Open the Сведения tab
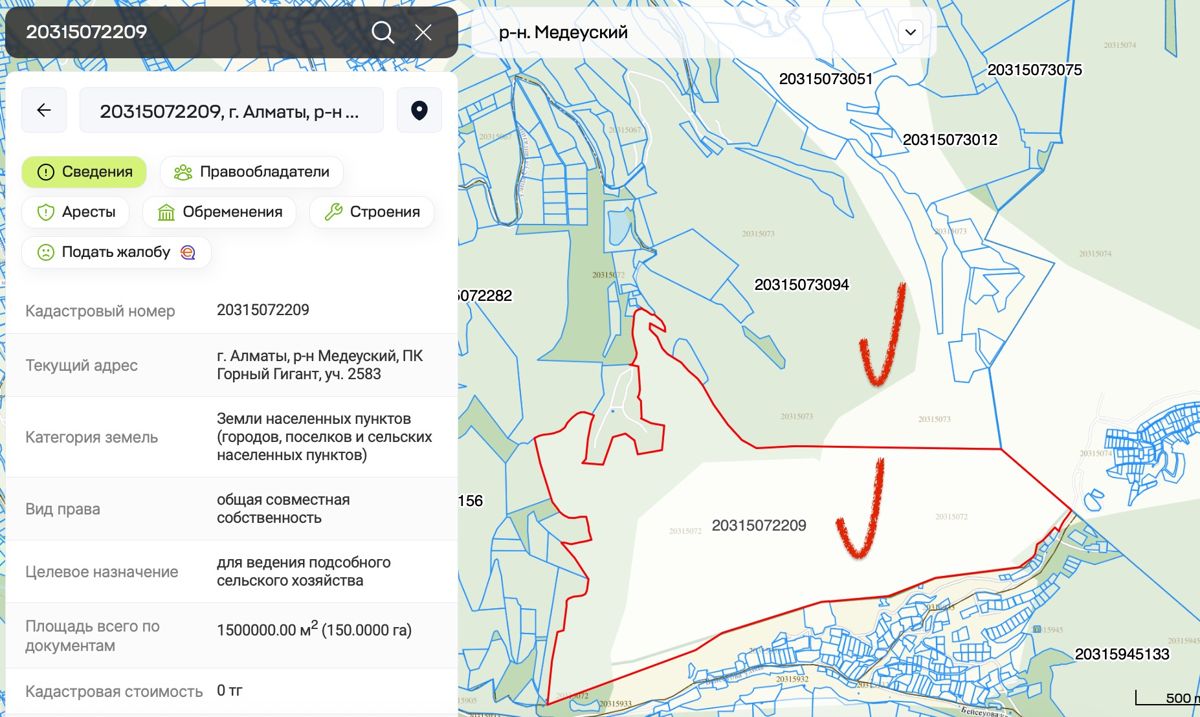 pos(85,172)
